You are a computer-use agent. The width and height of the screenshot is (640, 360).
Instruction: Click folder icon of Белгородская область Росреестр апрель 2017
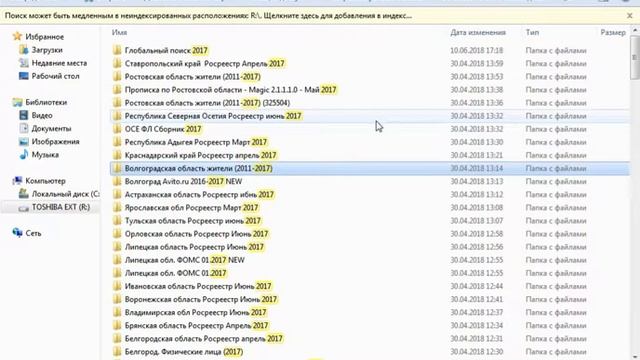point(117,338)
